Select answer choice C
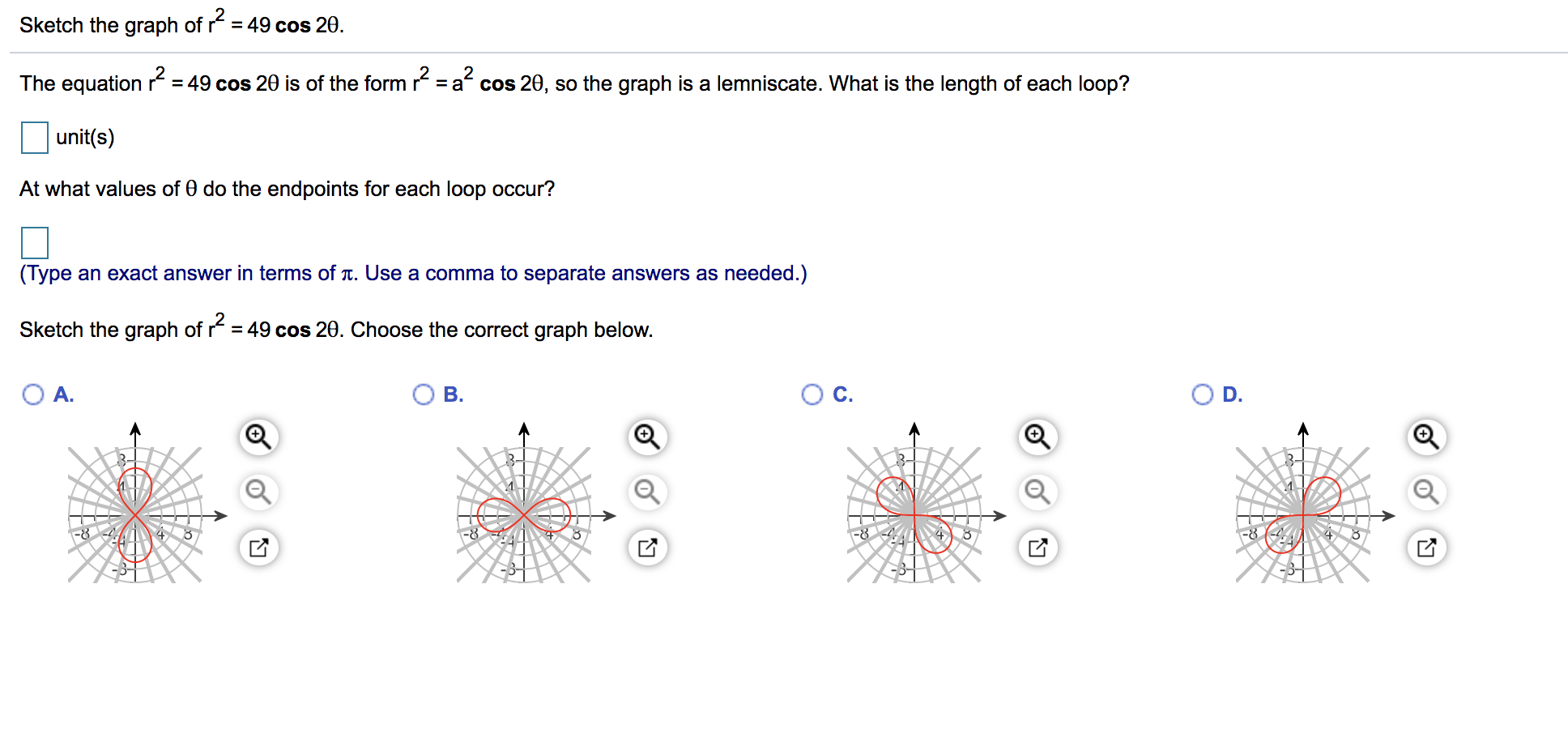The image size is (1568, 729). [814, 394]
